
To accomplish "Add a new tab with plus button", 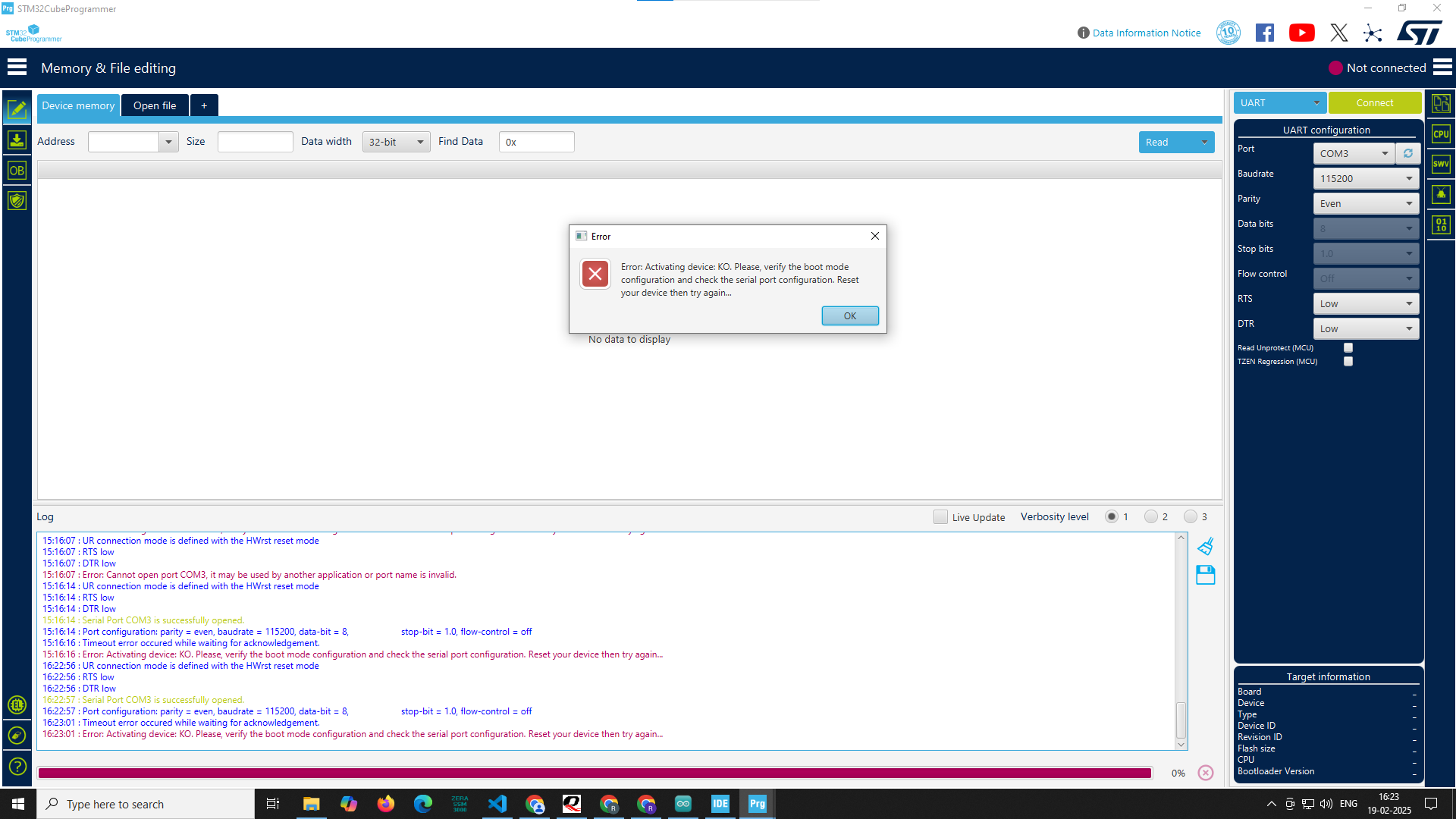I will (x=204, y=105).
